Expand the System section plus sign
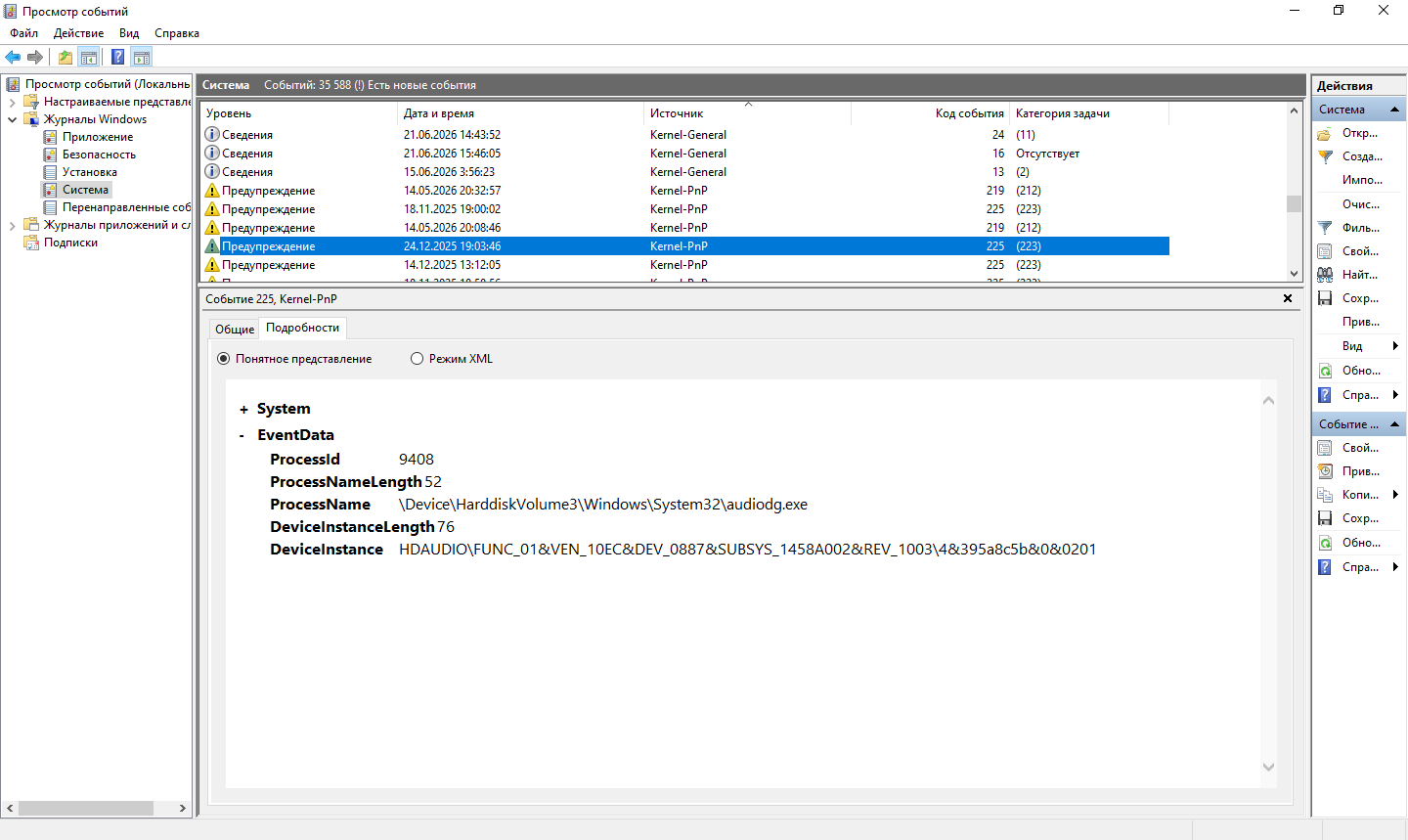1408x840 pixels. tap(243, 410)
